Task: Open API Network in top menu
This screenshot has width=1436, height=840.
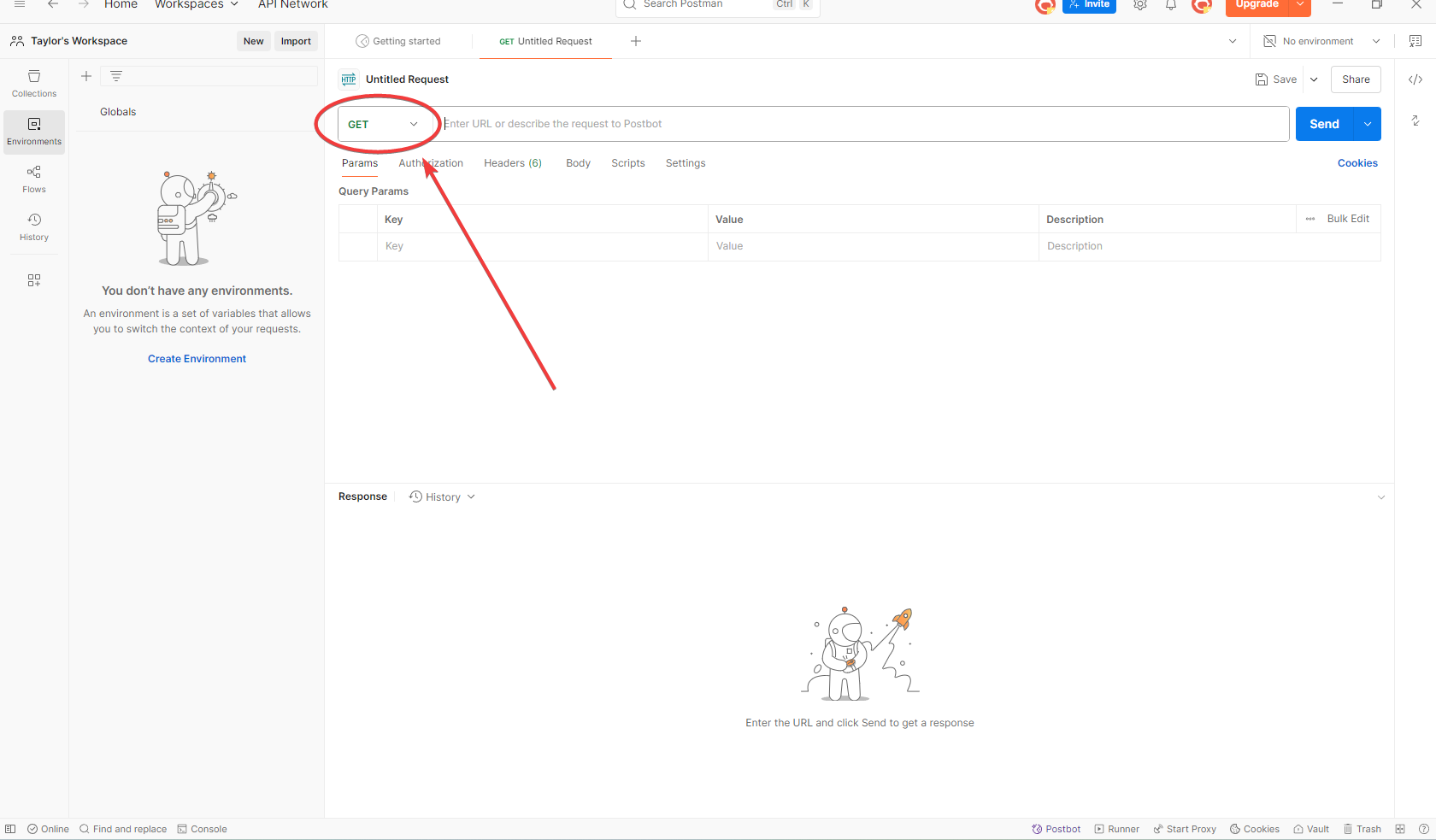Action: 293,4
